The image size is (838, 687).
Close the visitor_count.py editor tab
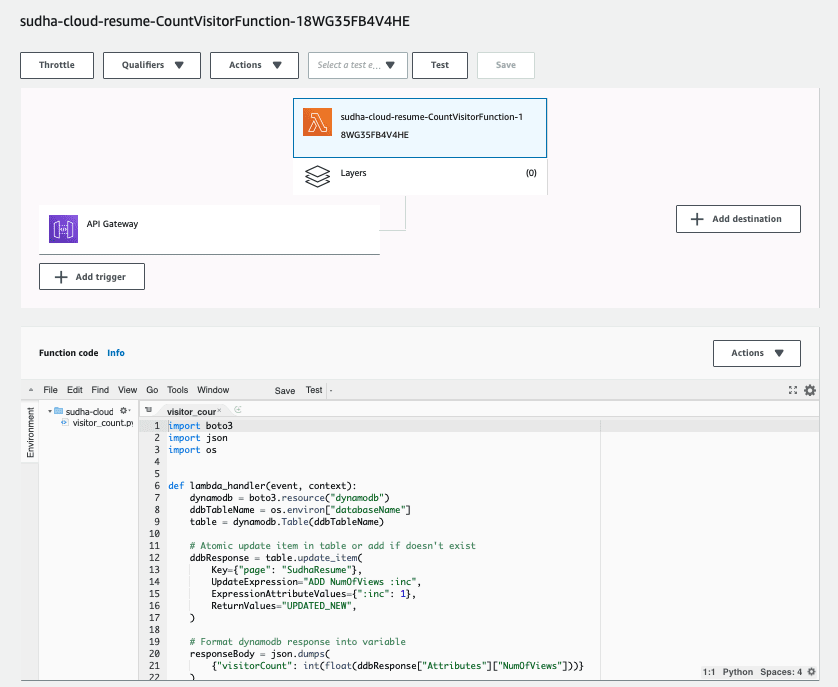point(219,411)
